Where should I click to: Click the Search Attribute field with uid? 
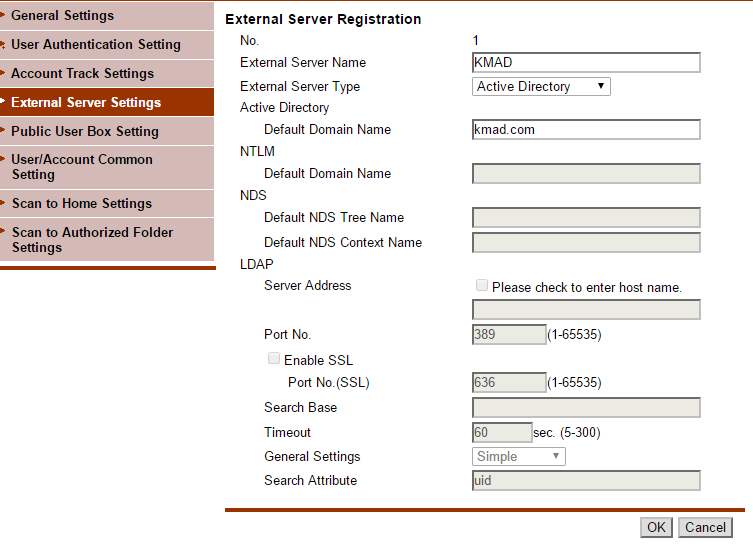[586, 480]
